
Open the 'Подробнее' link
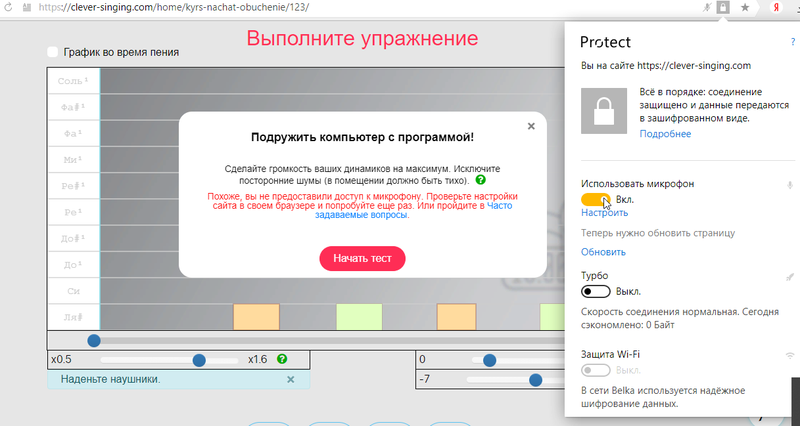pos(665,134)
